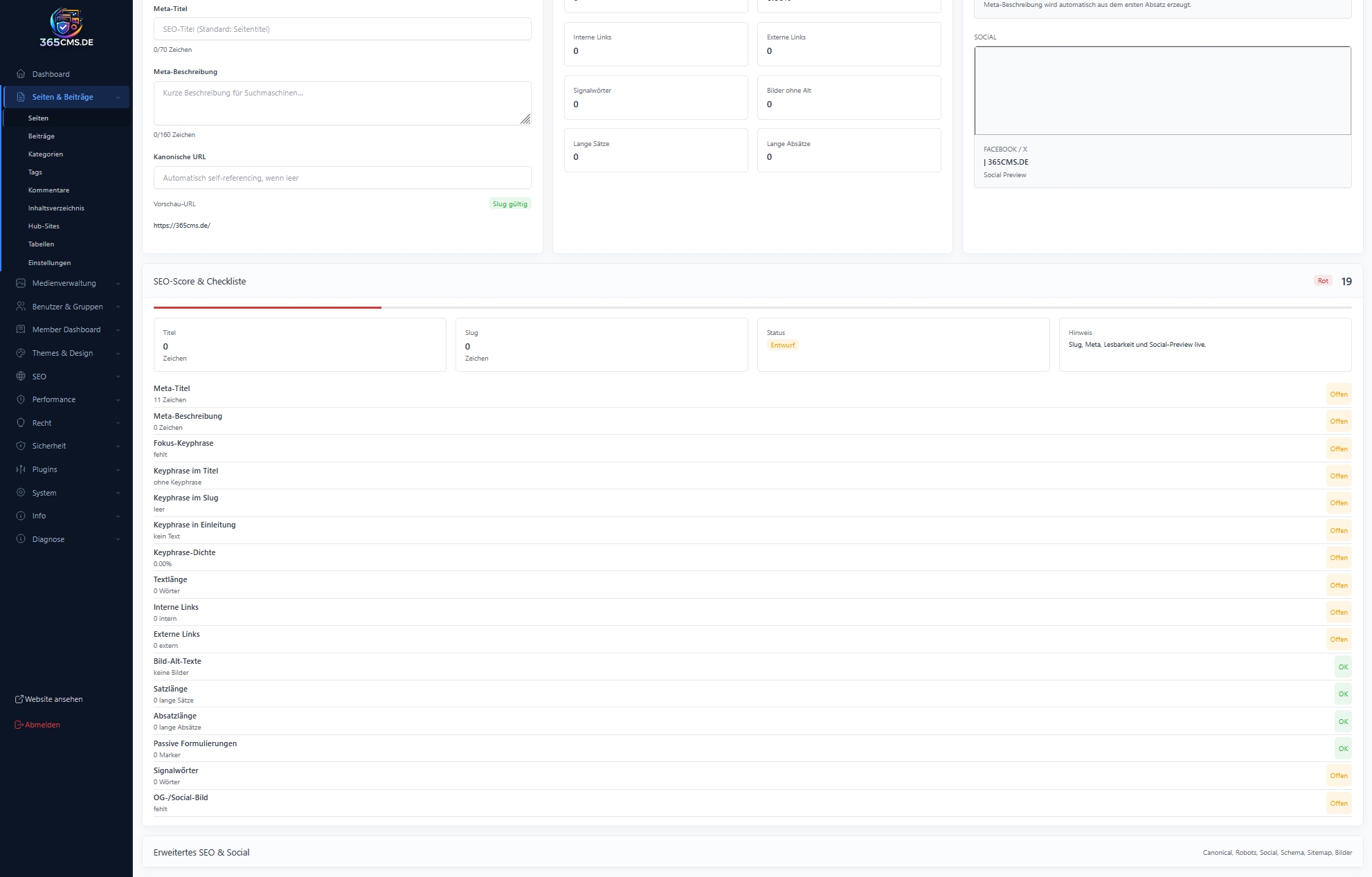The height and width of the screenshot is (877, 1372).
Task: Click the Themes & Design palette icon
Action: [21, 353]
